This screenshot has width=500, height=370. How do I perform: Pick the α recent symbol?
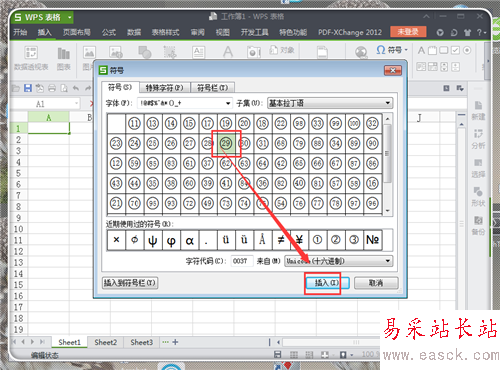tap(189, 240)
